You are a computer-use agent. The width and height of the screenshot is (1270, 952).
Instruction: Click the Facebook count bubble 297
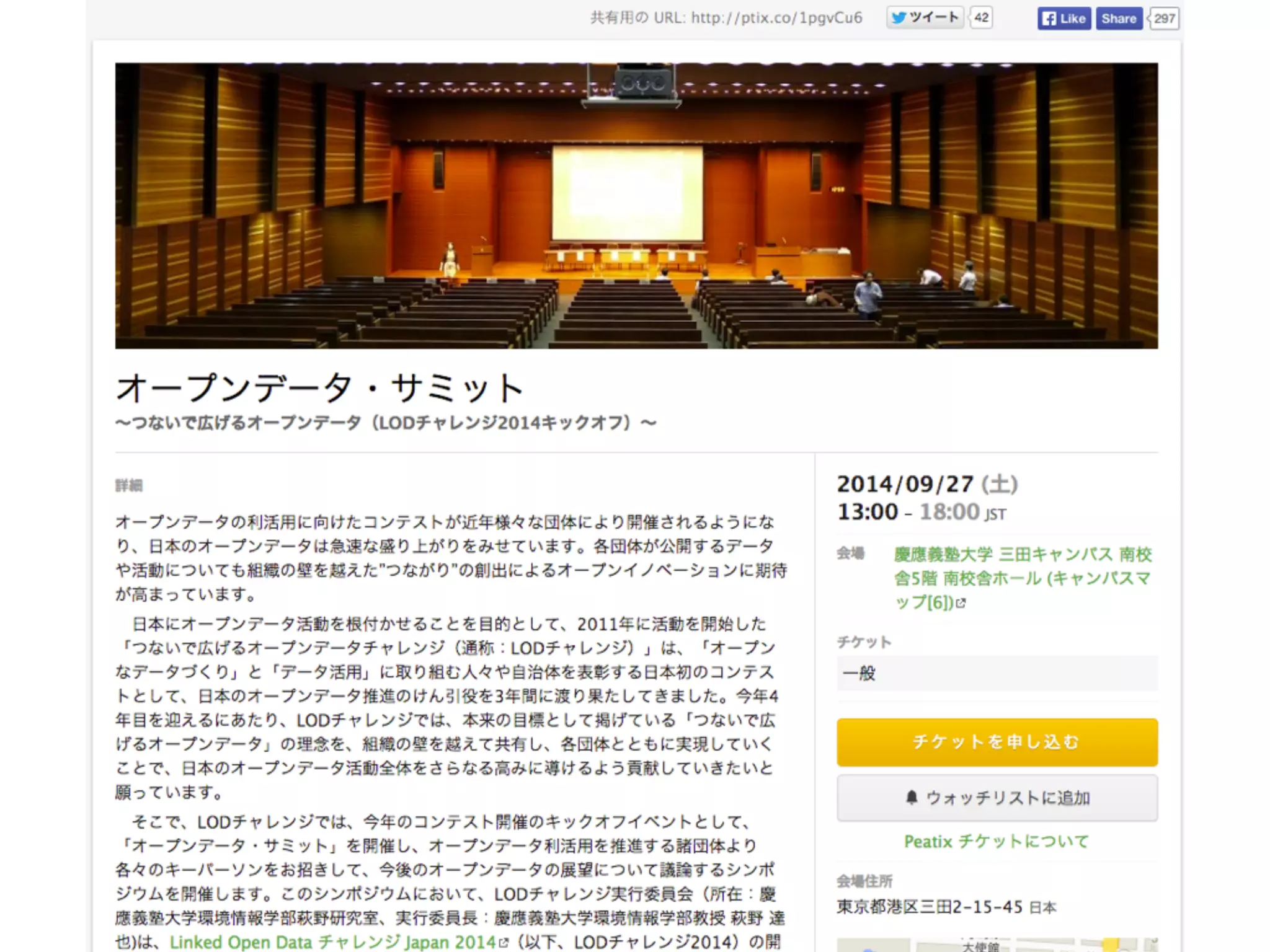[1165, 19]
